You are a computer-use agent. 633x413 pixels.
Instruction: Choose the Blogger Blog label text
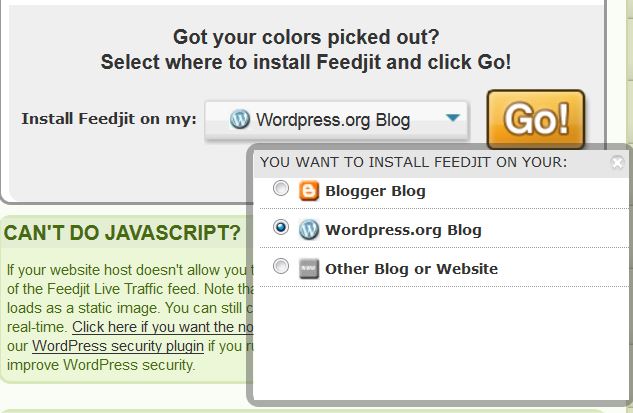375,191
